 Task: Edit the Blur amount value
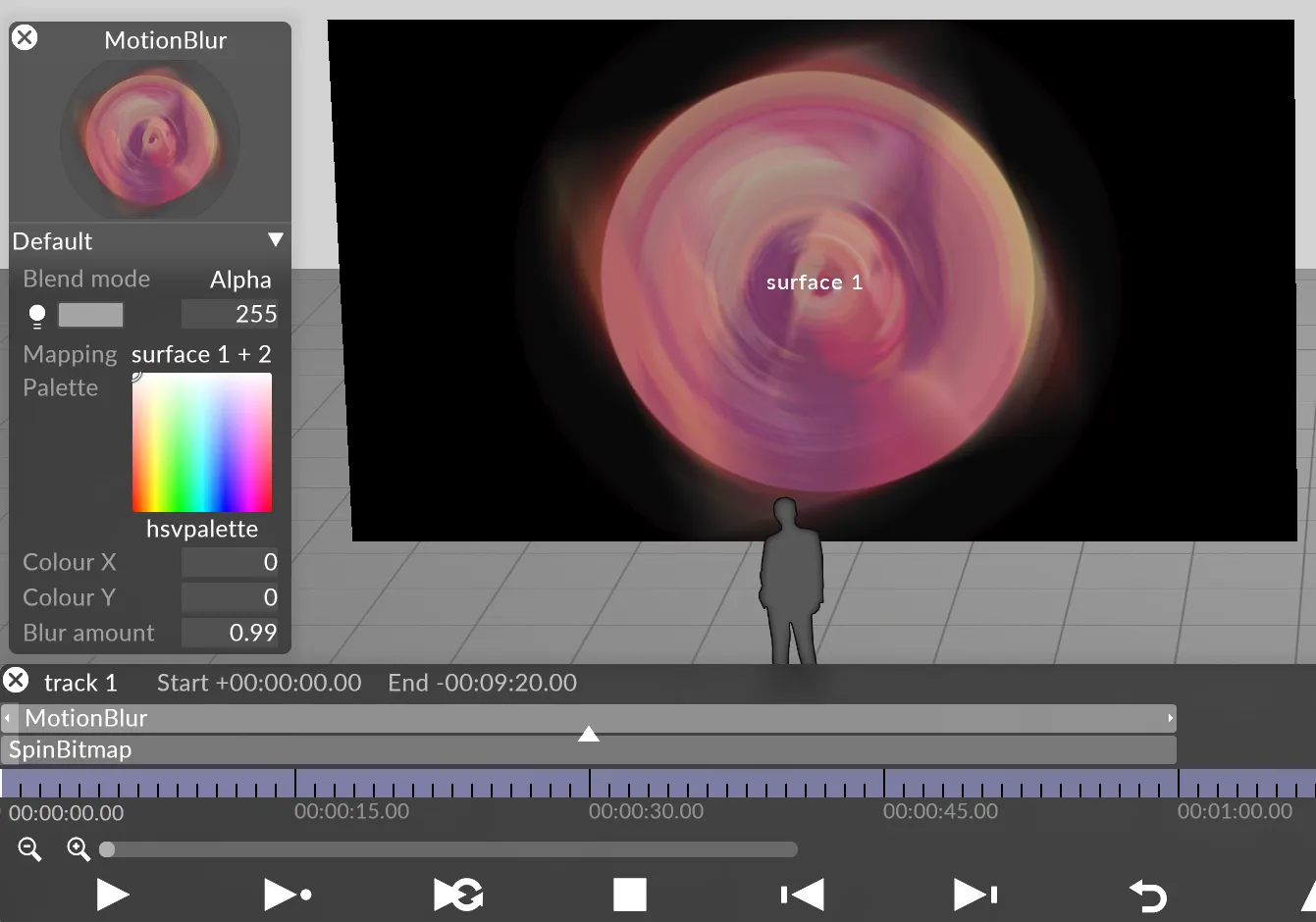click(x=230, y=633)
